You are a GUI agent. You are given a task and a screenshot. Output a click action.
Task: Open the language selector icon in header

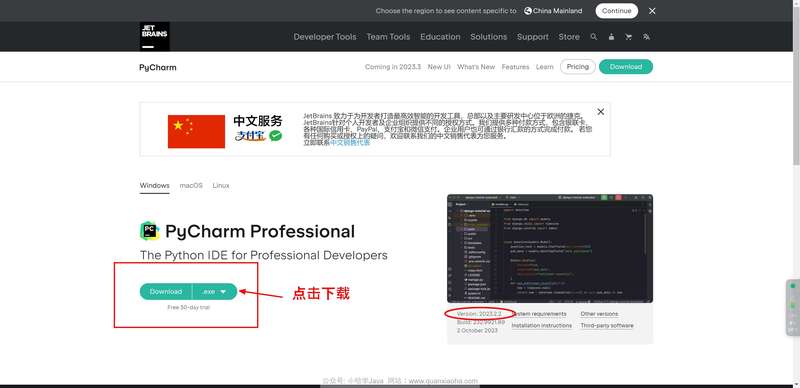coord(646,37)
